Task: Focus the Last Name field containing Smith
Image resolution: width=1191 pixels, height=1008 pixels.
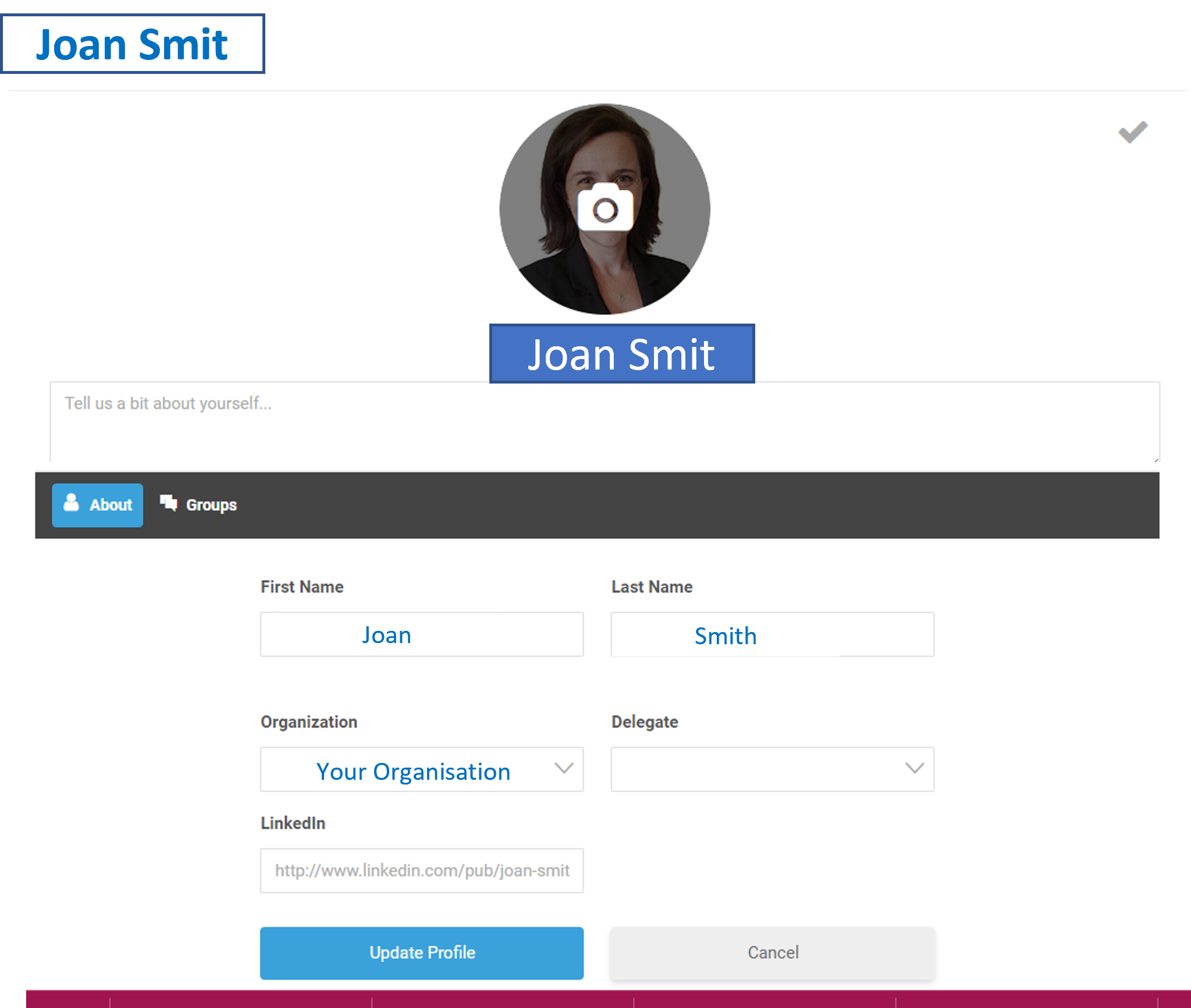Action: 772,634
